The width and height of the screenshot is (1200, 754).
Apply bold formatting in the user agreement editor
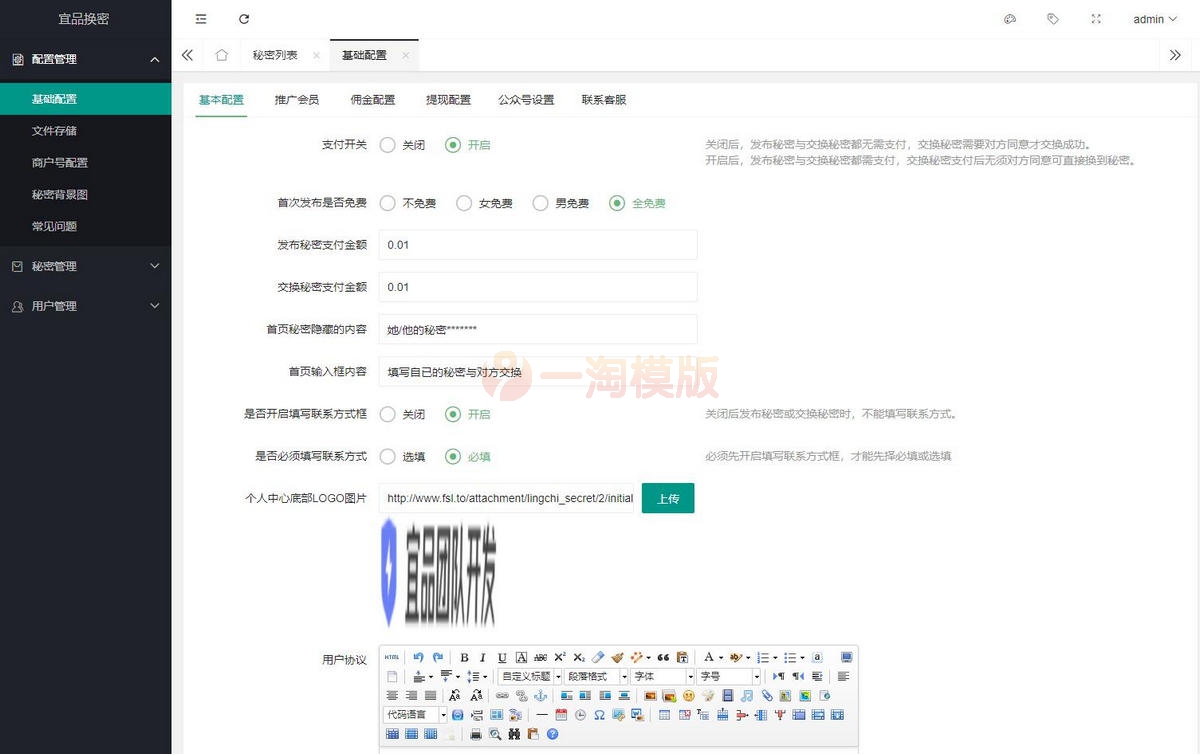(x=464, y=656)
